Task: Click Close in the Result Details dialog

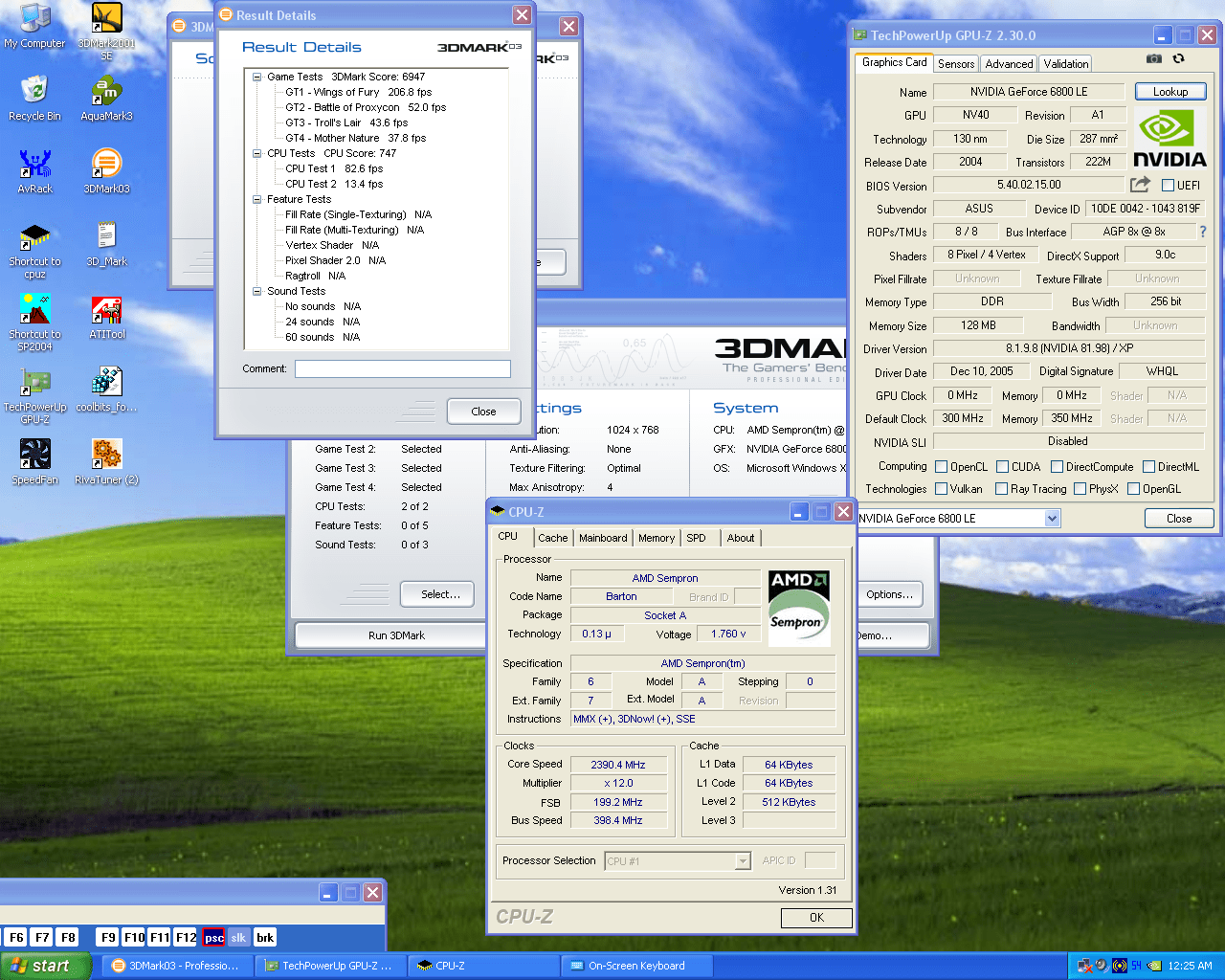Action: (483, 412)
